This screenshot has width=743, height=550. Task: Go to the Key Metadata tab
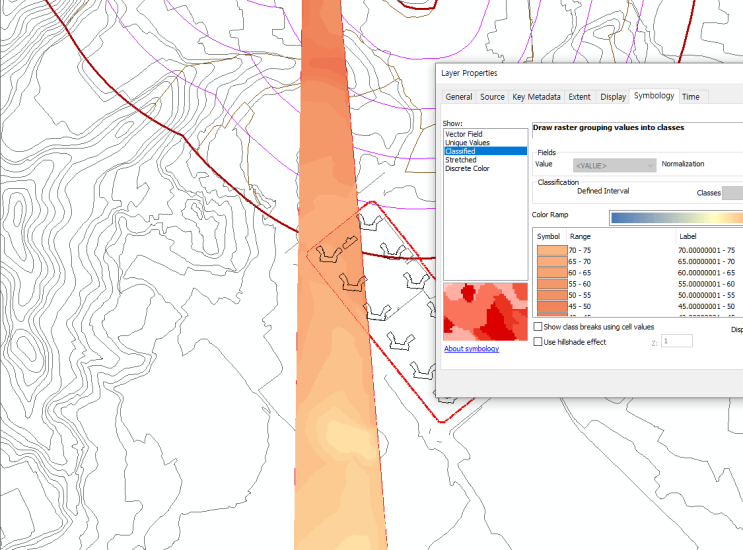[536, 97]
